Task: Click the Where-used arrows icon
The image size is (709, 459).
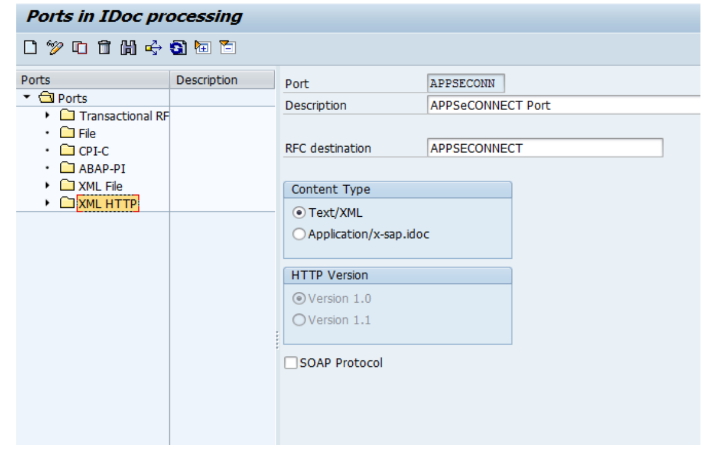Action: (153, 47)
